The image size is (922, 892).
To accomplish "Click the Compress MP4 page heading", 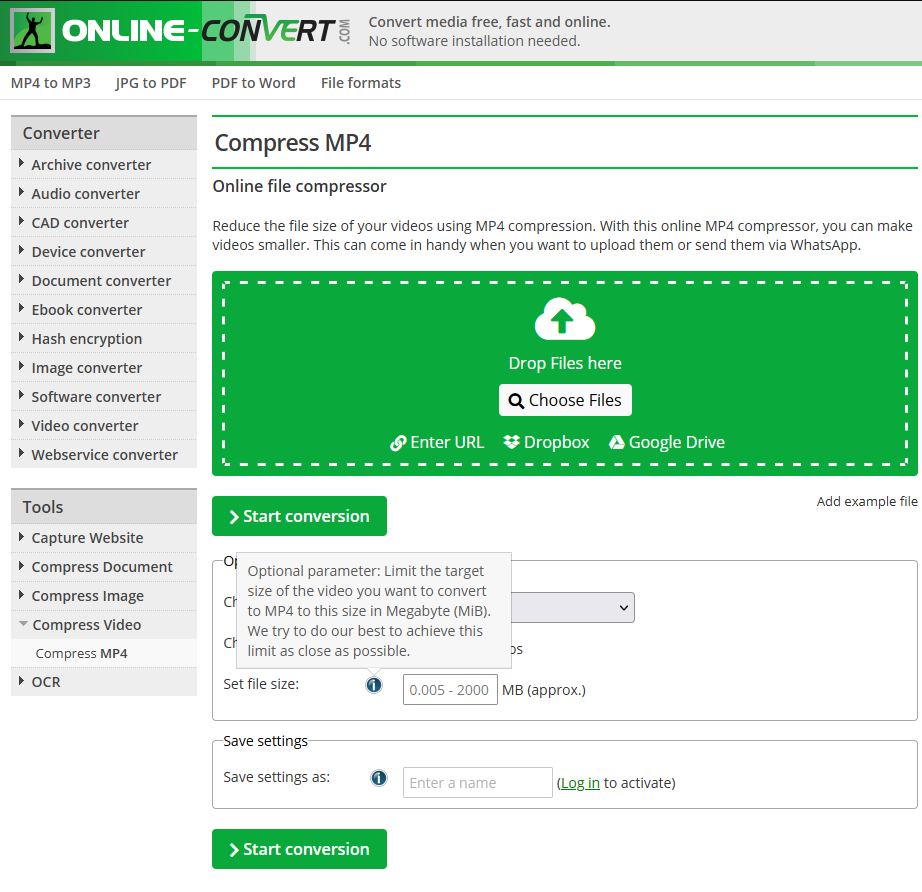I will (x=293, y=143).
